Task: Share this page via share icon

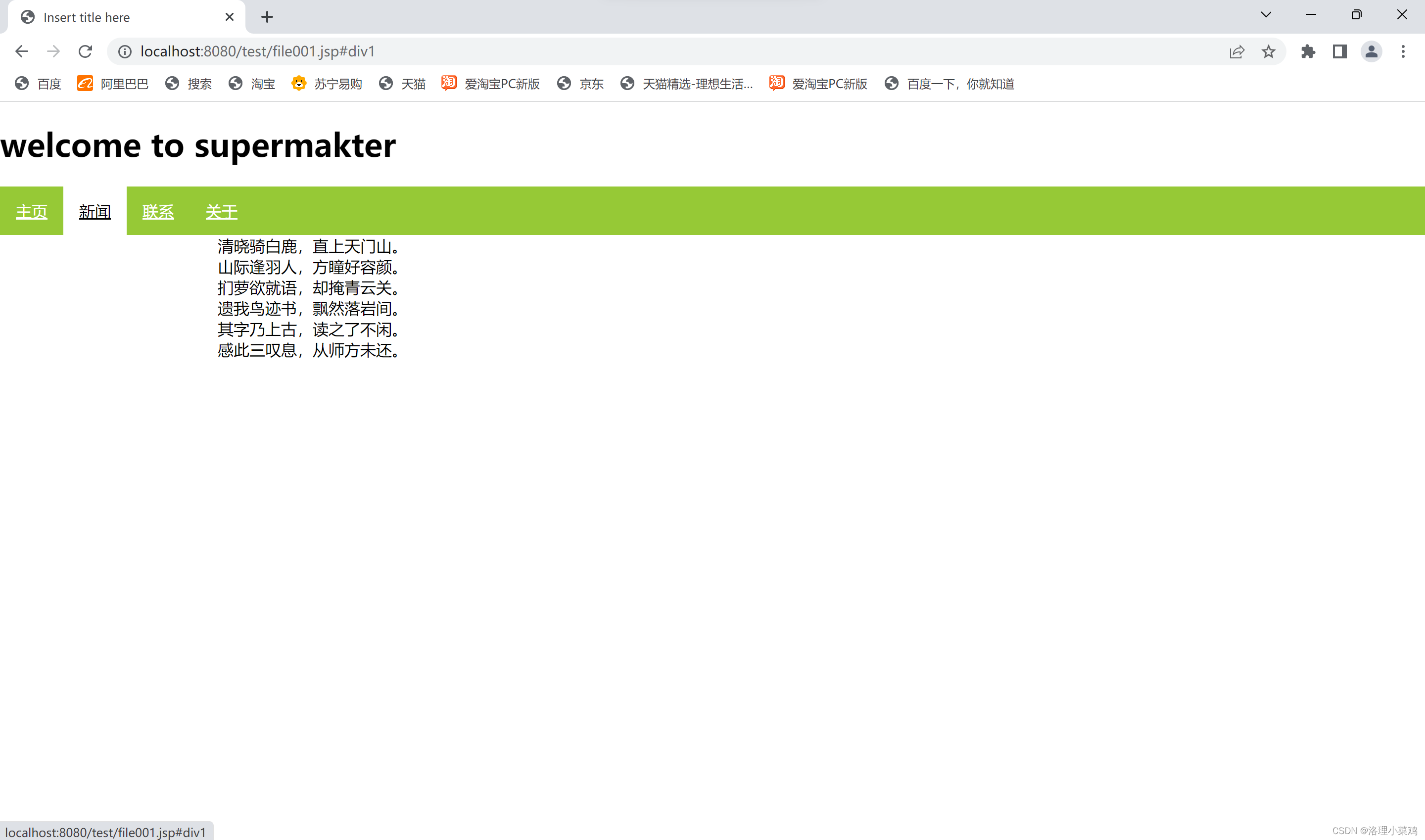Action: (x=1236, y=51)
